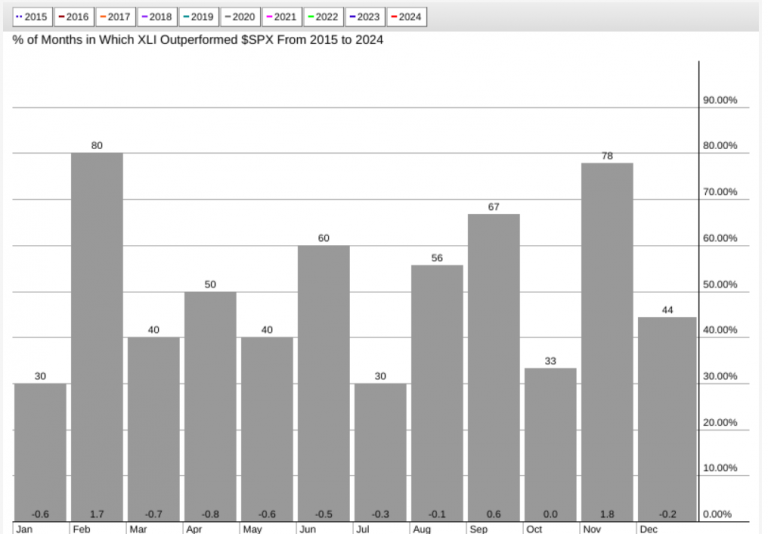This screenshot has width=768, height=534.
Task: Click the 0.6 average value in Sep bar
Action: 494,514
